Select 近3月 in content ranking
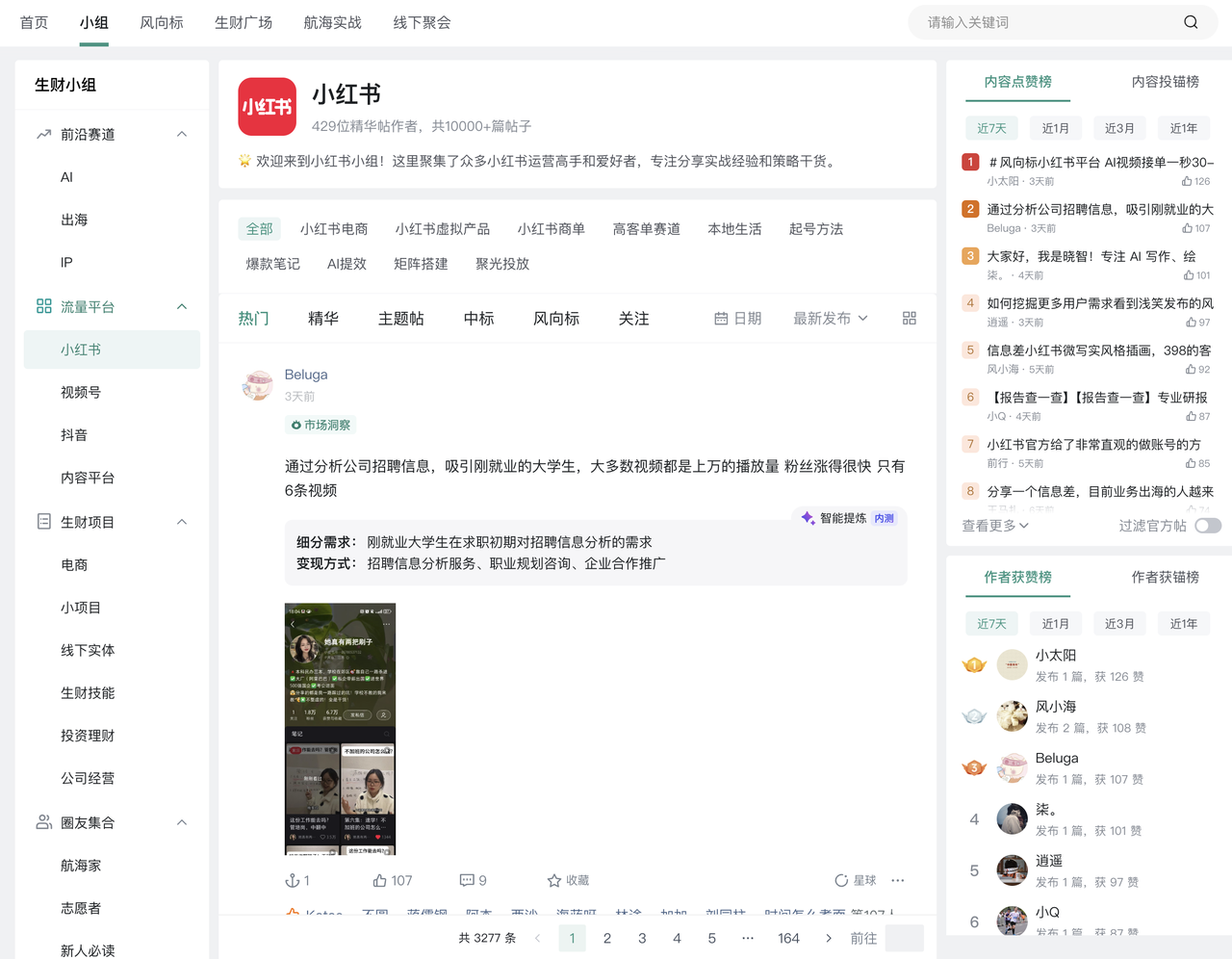The image size is (1232, 959). click(x=1119, y=128)
